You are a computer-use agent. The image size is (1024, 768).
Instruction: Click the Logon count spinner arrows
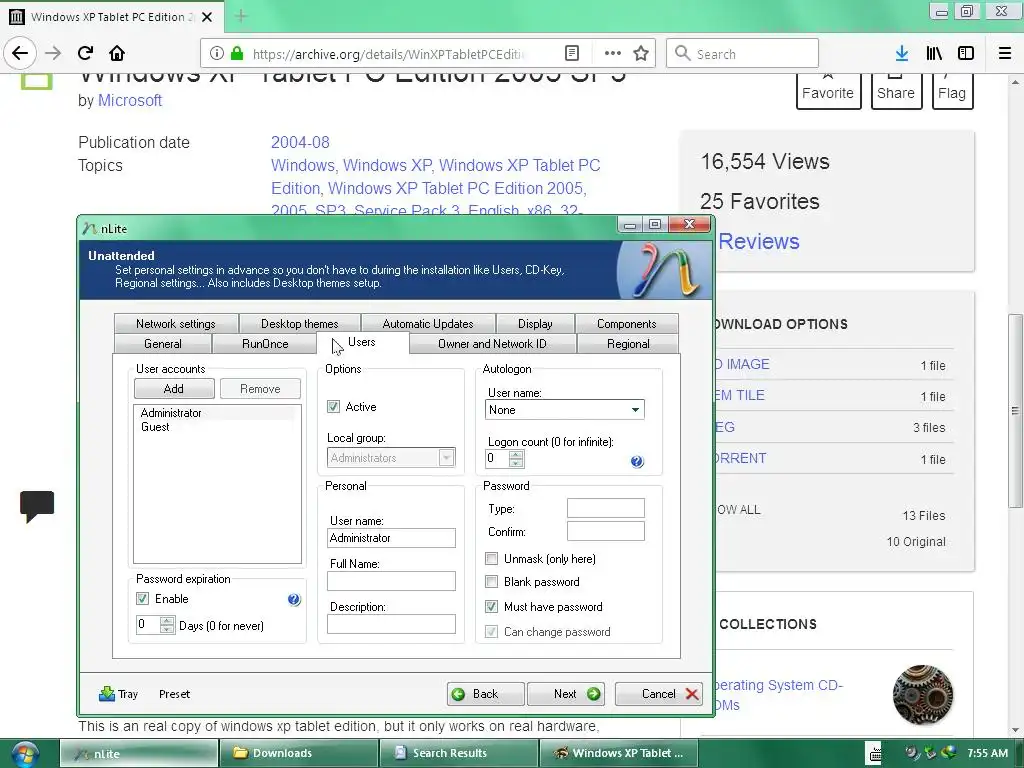click(516, 458)
